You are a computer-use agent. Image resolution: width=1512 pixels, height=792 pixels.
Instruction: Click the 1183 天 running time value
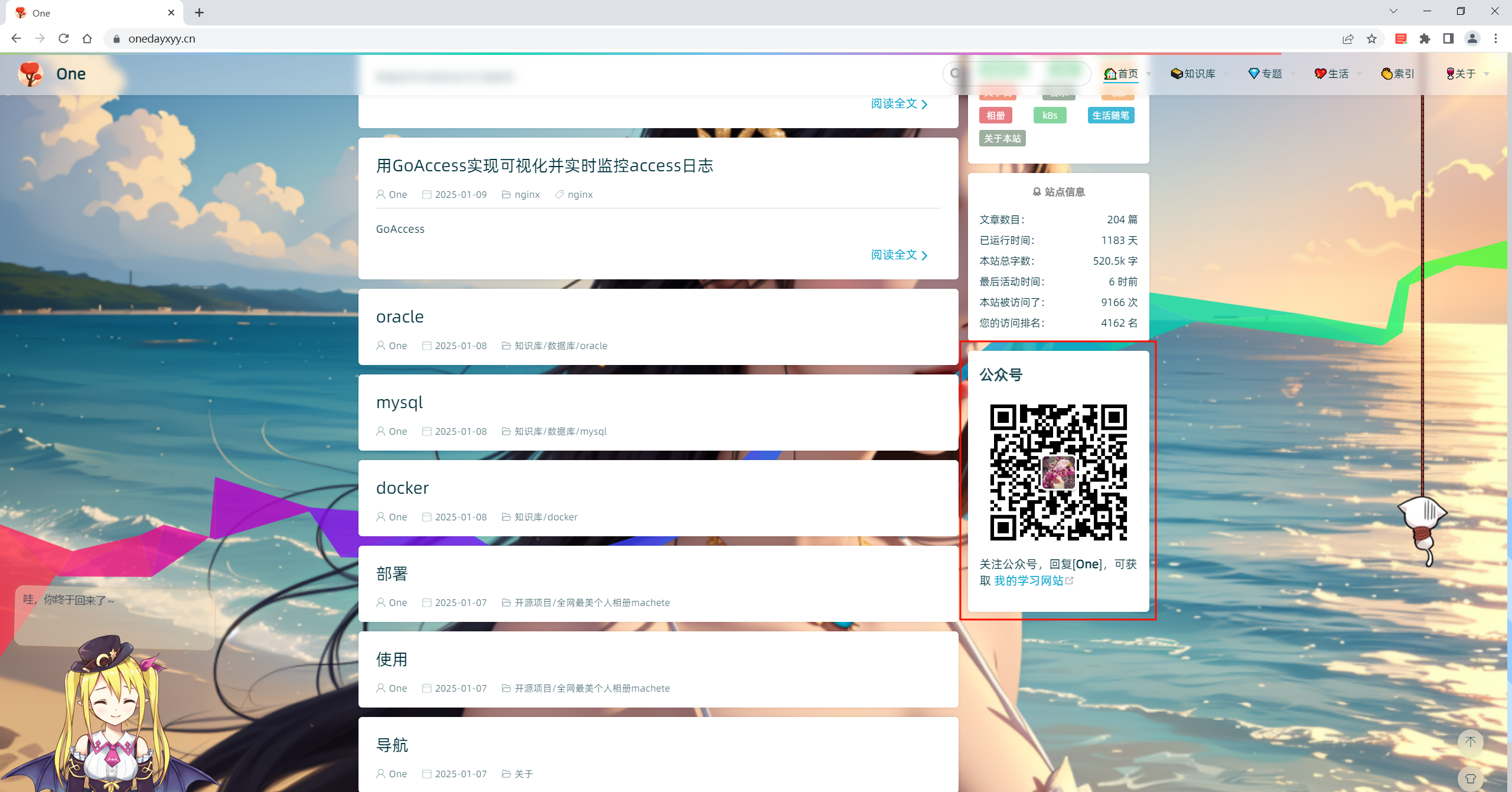(1119, 240)
